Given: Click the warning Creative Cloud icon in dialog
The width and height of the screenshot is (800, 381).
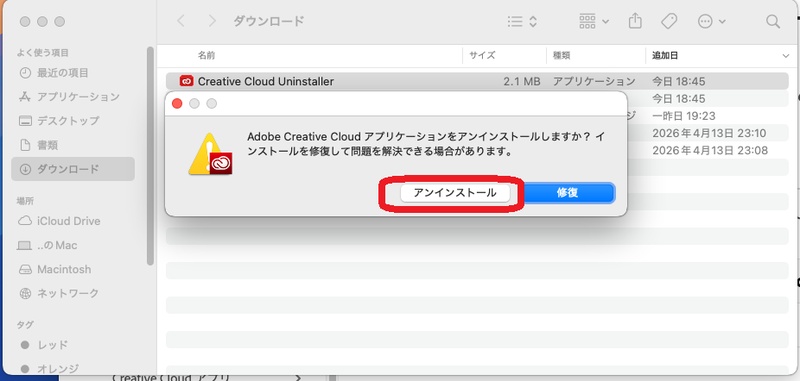Looking at the screenshot, I should [210, 154].
